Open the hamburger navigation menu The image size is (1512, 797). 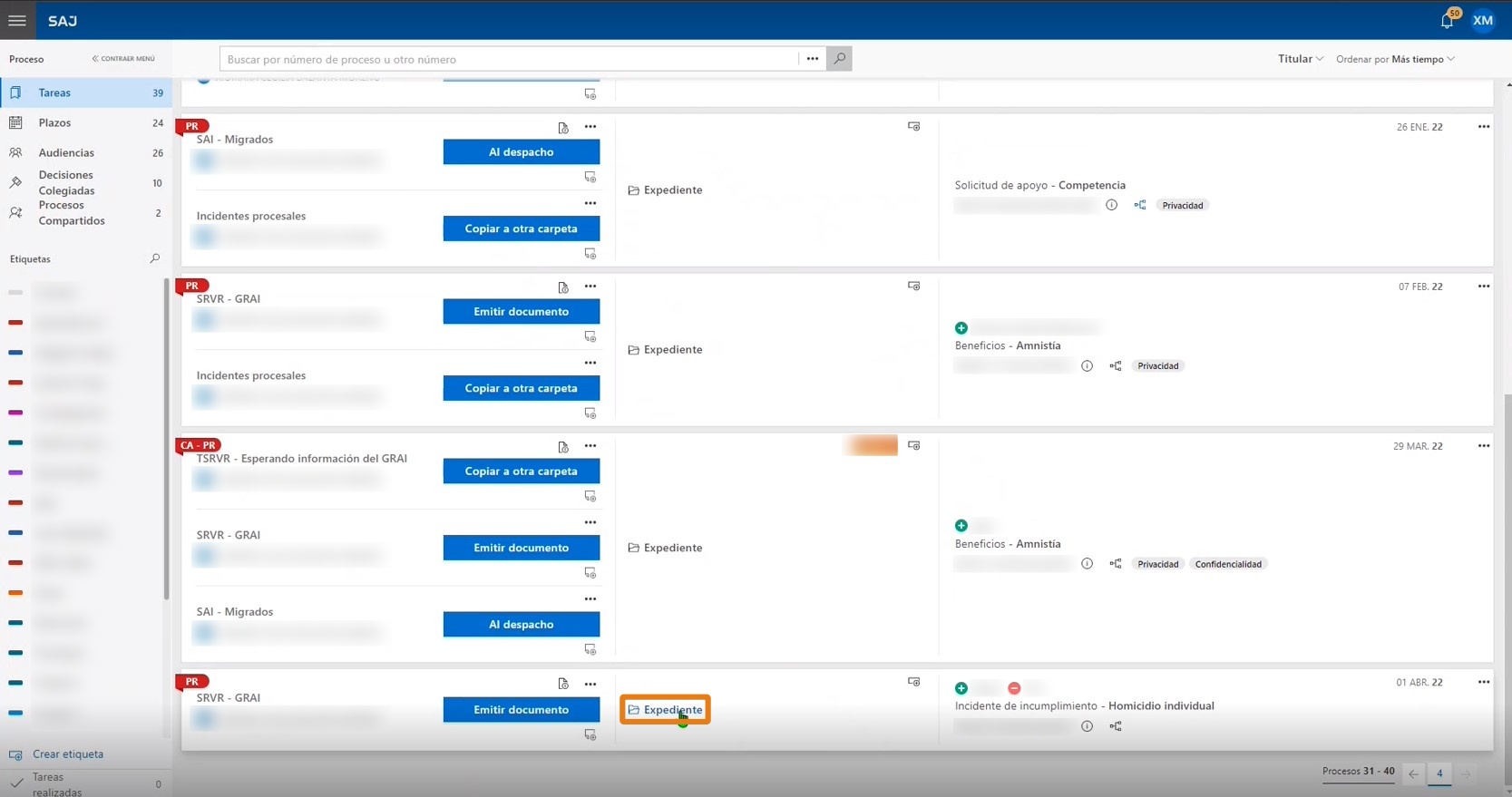17,20
